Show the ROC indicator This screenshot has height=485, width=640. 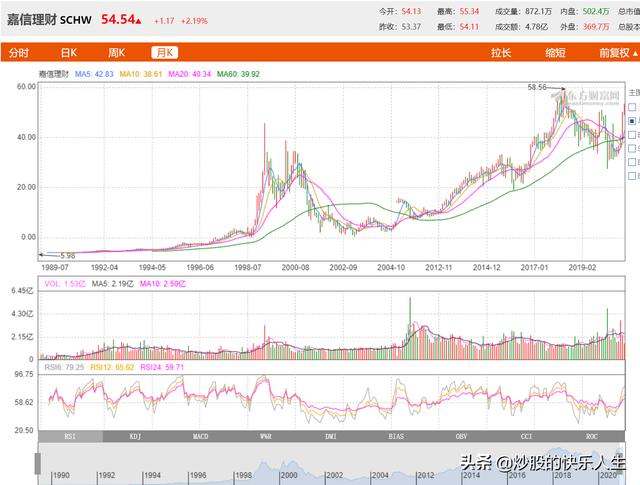592,436
